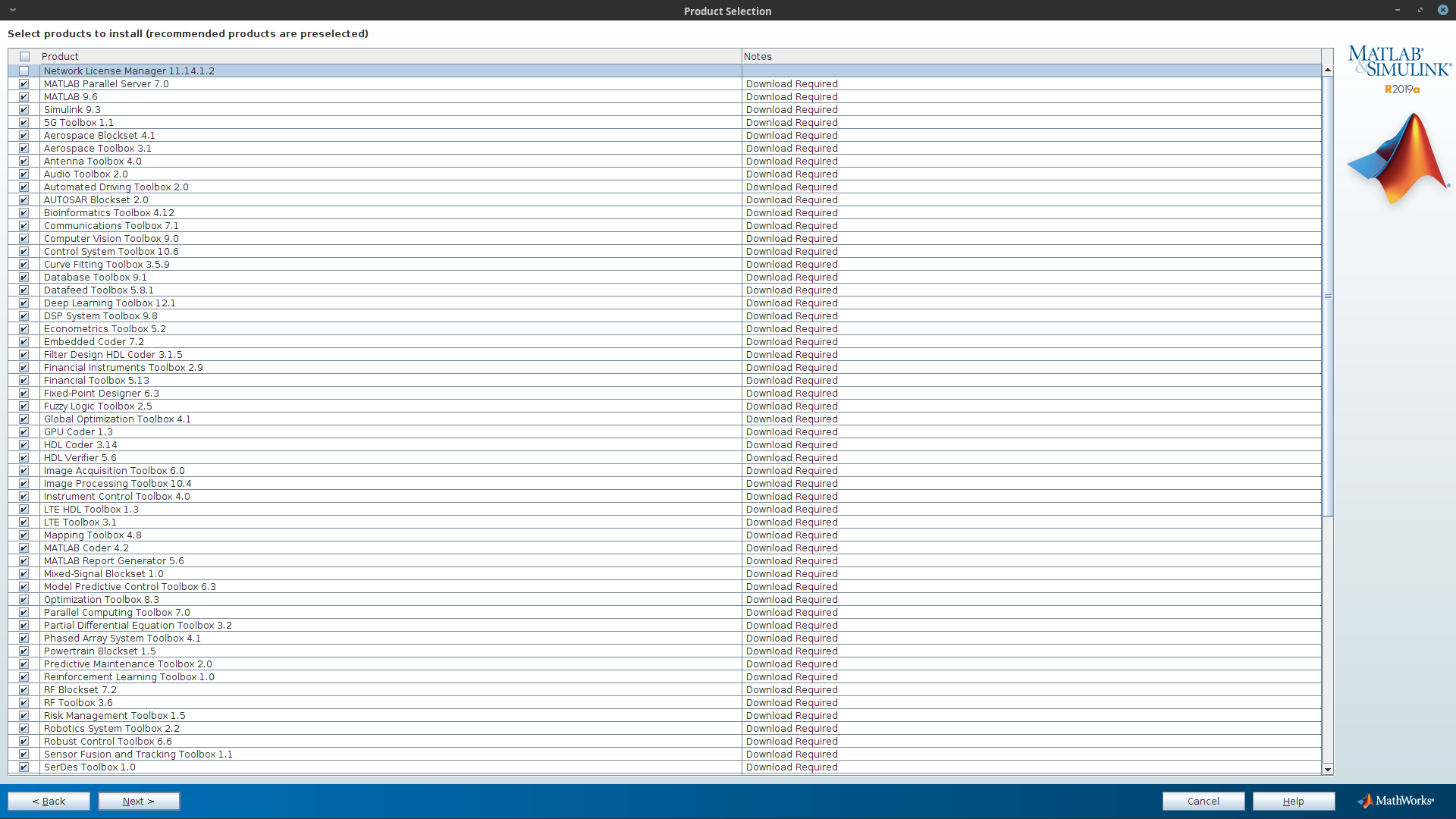Click the scrollbar up arrow

(1328, 71)
